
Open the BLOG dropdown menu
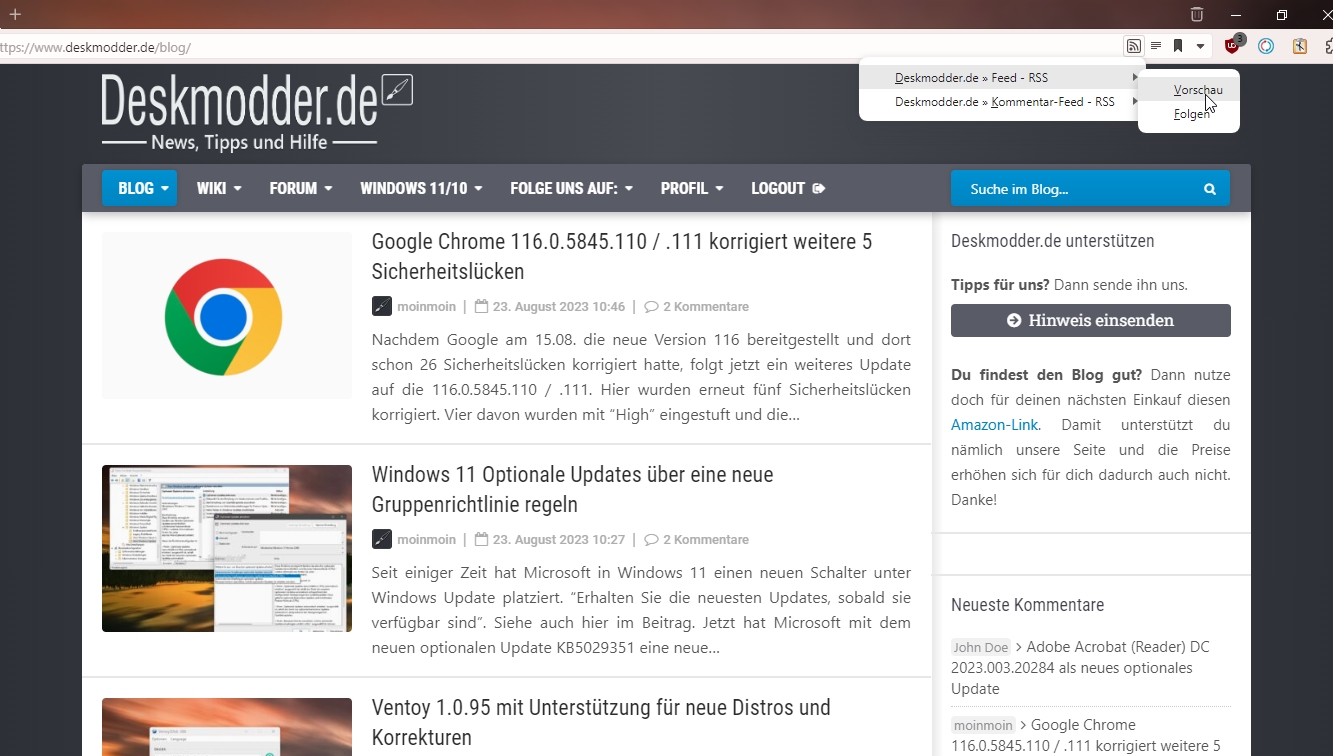[x=139, y=188]
